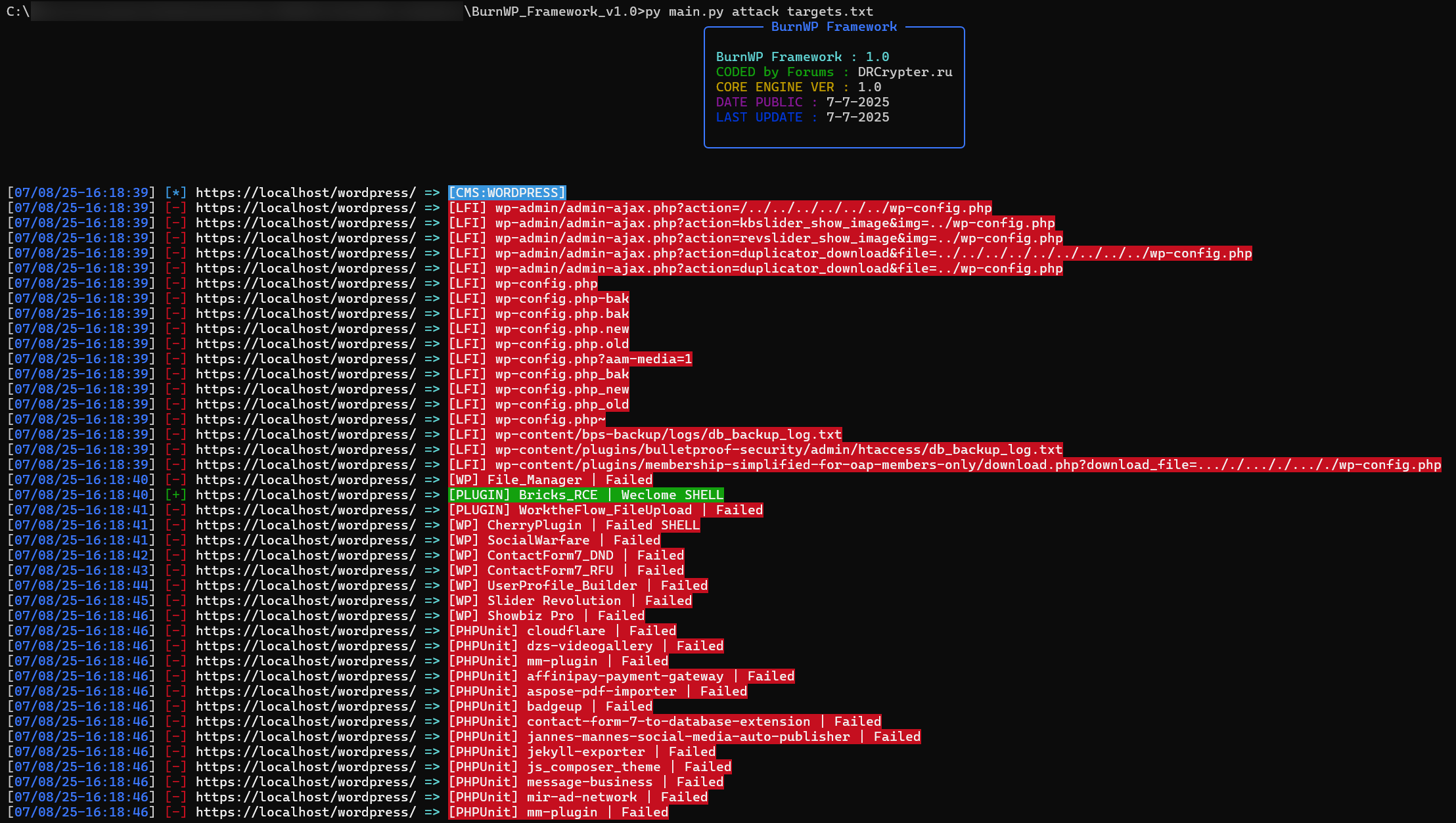Click the localhost URL on CMS:WORDPRESS row

(306, 192)
